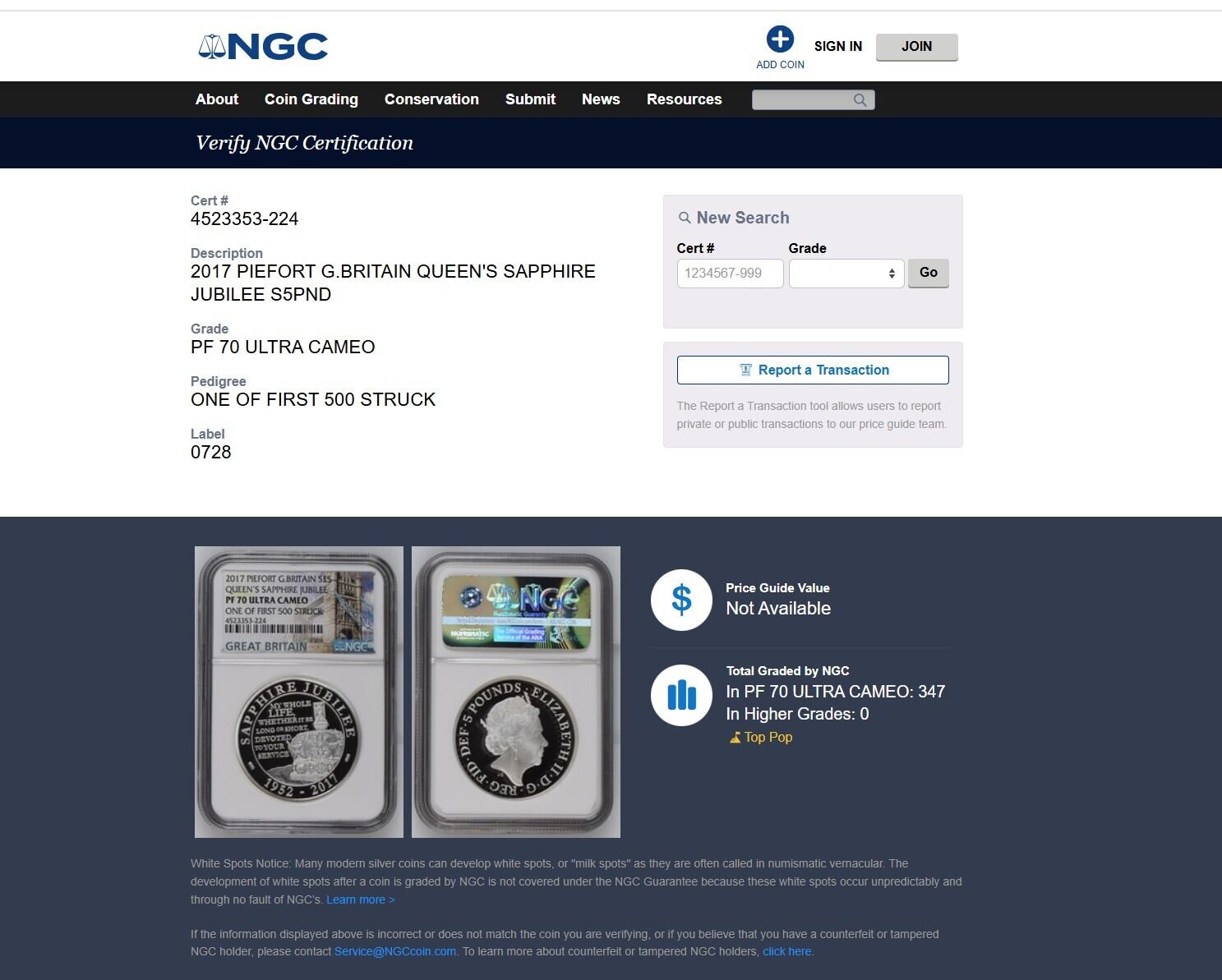Open the Conservation menu
This screenshot has width=1222, height=980.
click(x=431, y=99)
